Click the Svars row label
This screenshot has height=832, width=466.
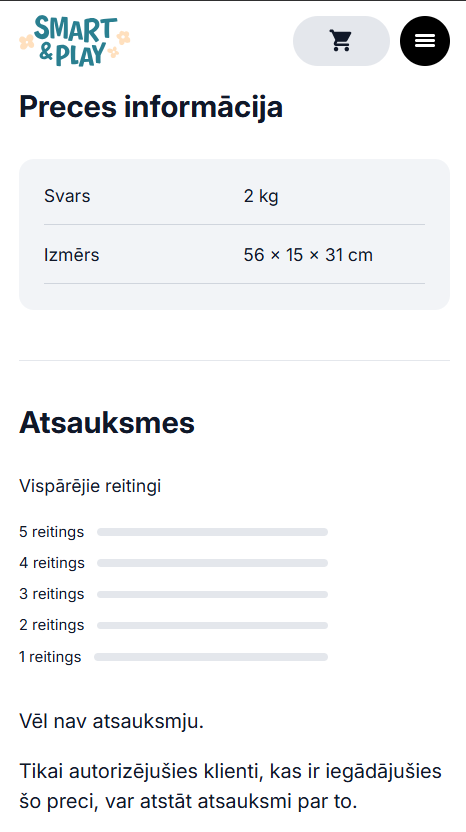67,196
